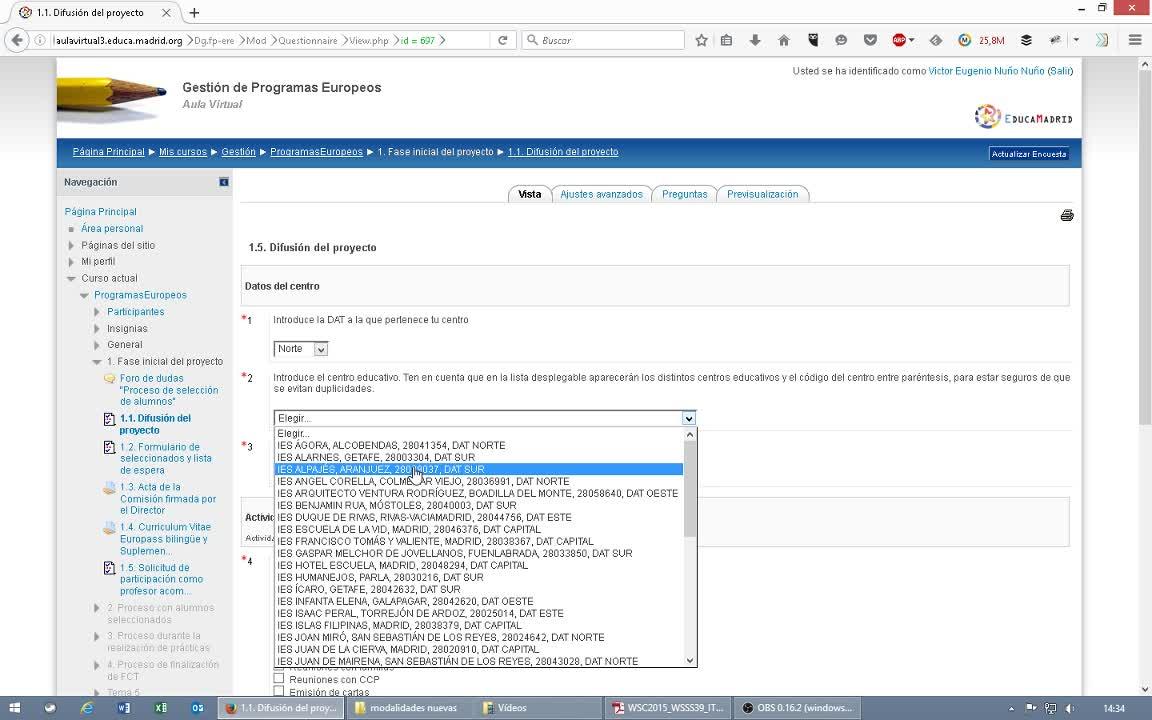The image size is (1152, 720).
Task: Select the 'Vista' tab
Action: point(530,194)
